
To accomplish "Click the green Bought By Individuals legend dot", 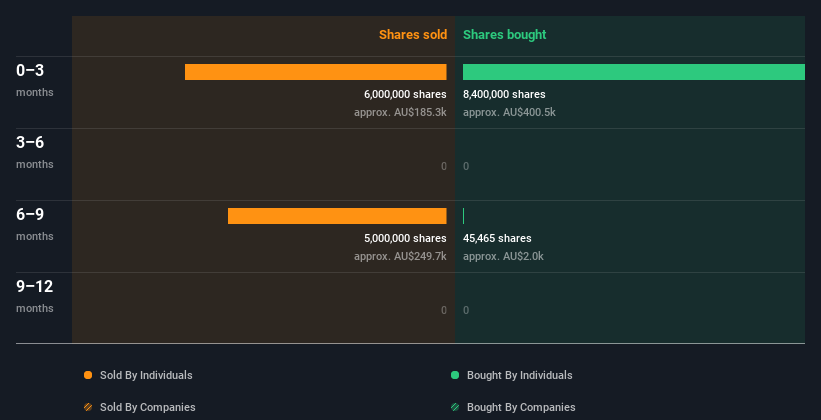I will click(455, 375).
